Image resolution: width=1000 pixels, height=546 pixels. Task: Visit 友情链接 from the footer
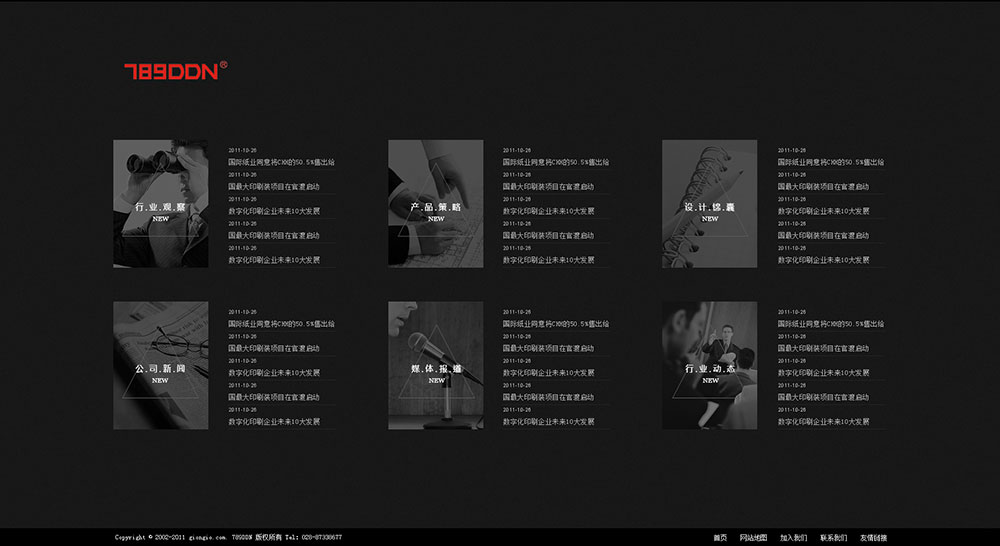(873, 538)
